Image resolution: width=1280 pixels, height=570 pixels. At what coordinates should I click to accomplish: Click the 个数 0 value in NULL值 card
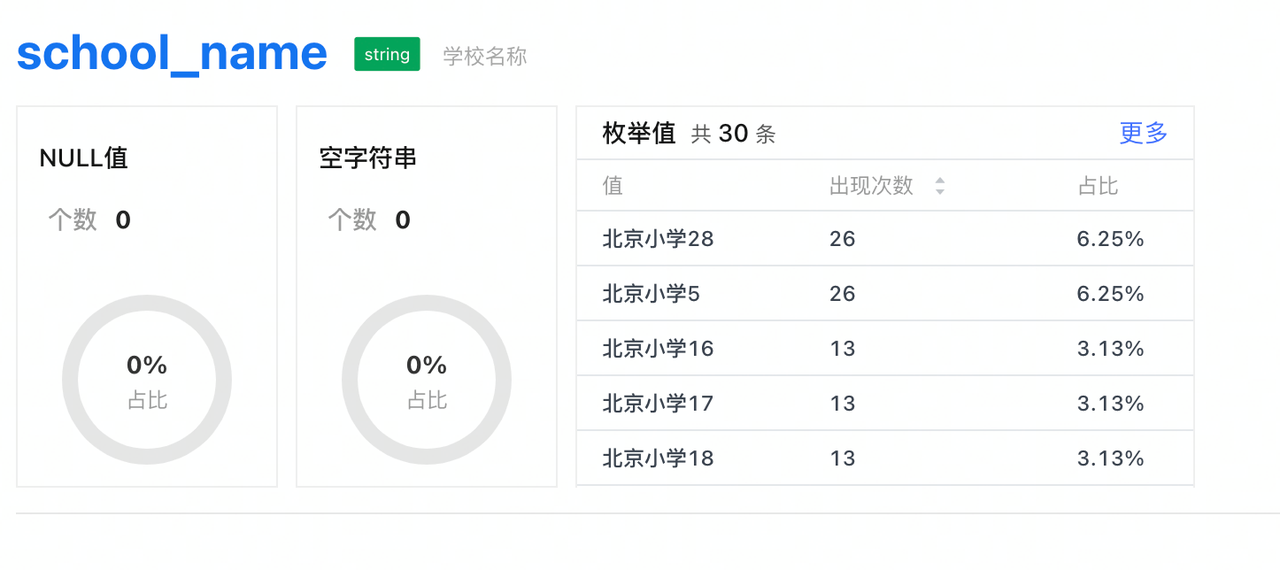click(x=90, y=220)
